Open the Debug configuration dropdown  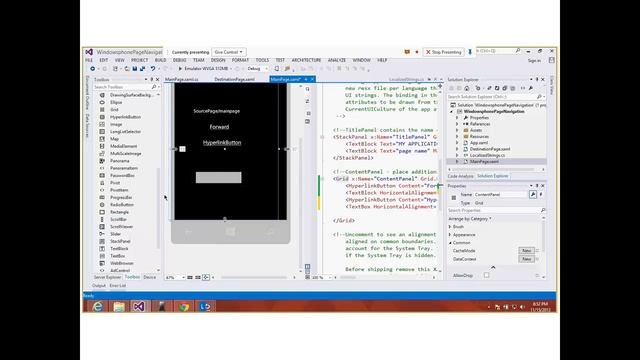(x=257, y=69)
